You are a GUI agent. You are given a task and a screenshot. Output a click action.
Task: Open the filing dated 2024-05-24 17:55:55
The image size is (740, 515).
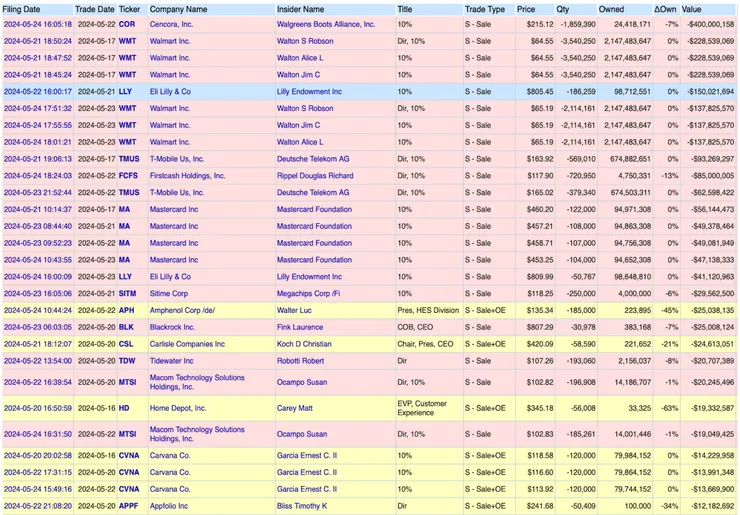38,125
